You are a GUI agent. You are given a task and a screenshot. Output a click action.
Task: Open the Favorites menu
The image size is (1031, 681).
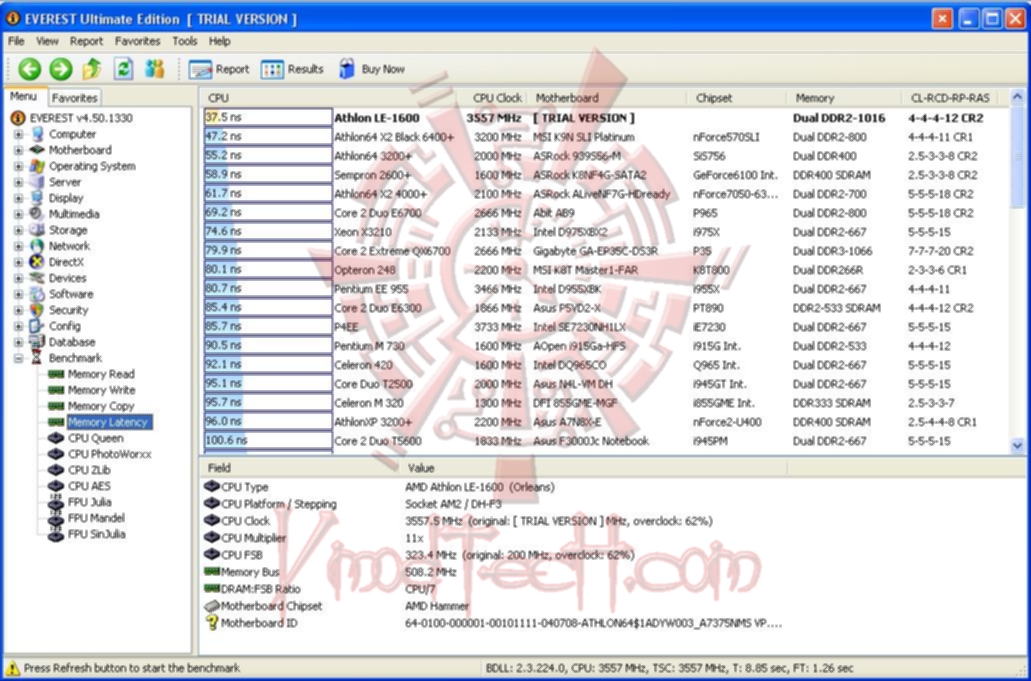point(137,41)
